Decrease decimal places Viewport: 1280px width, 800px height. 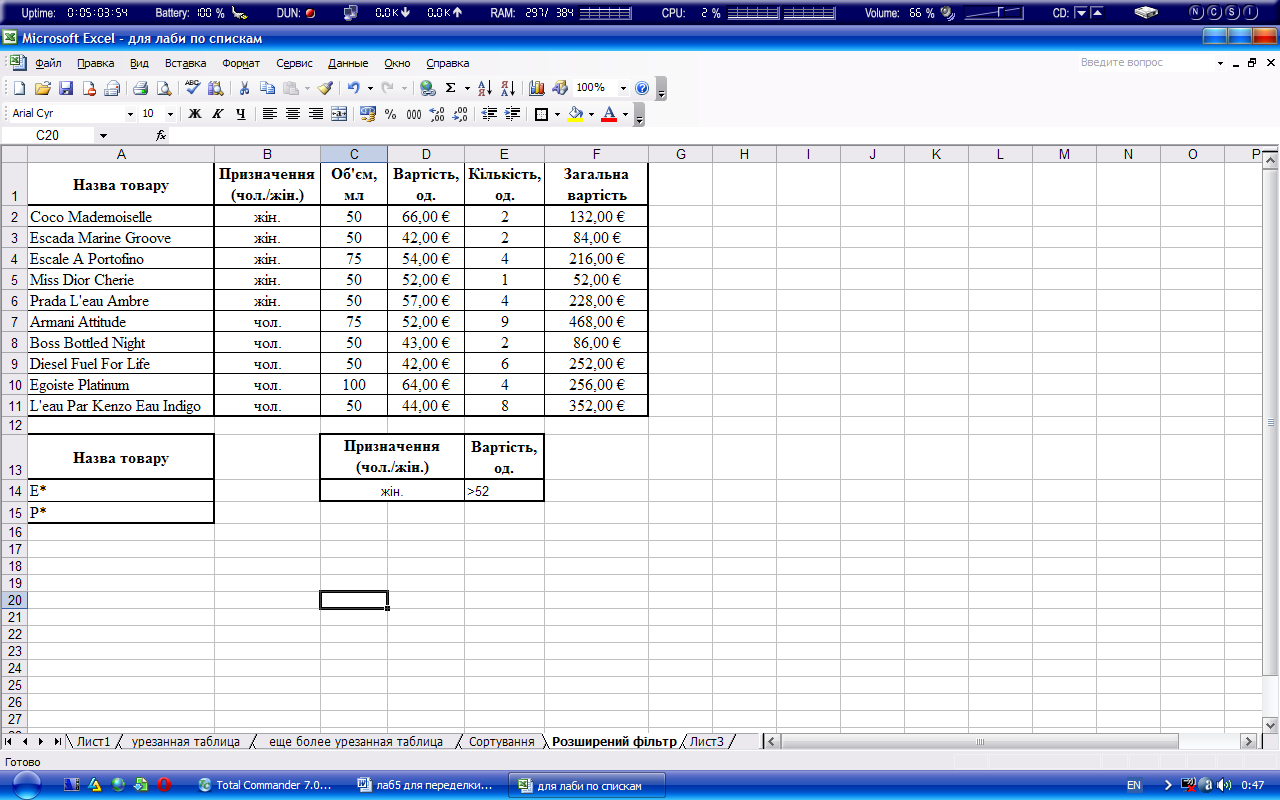461,114
